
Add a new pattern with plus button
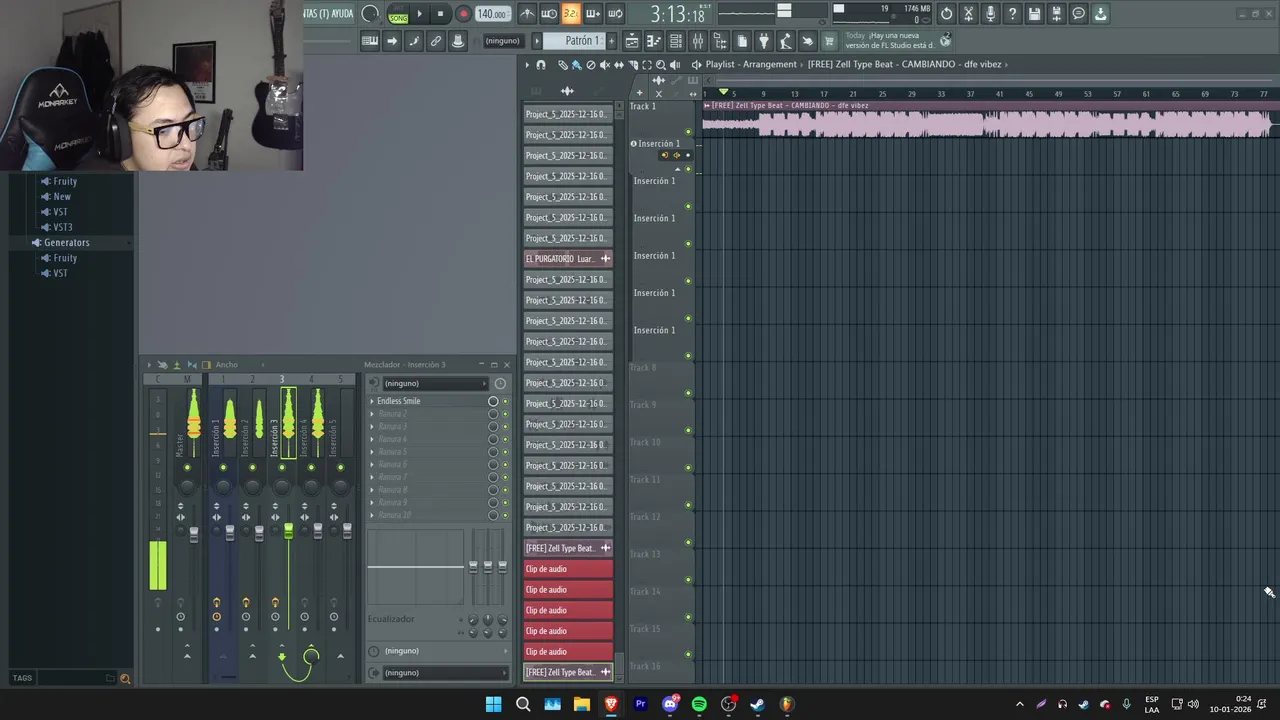(x=609, y=41)
